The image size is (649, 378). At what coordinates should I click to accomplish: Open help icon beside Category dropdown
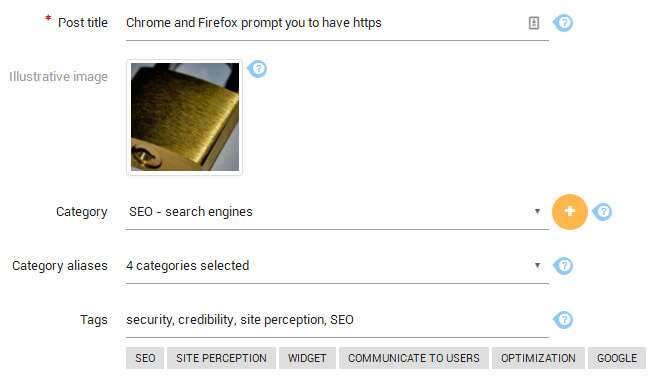point(602,212)
